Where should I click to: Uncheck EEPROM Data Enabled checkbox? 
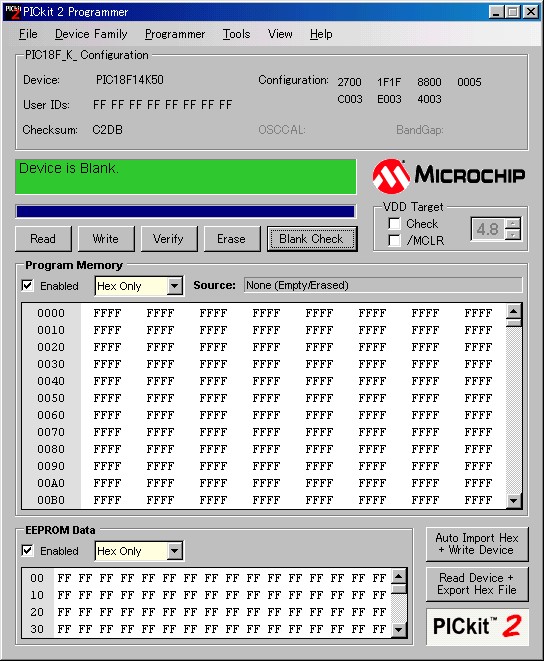(27, 550)
